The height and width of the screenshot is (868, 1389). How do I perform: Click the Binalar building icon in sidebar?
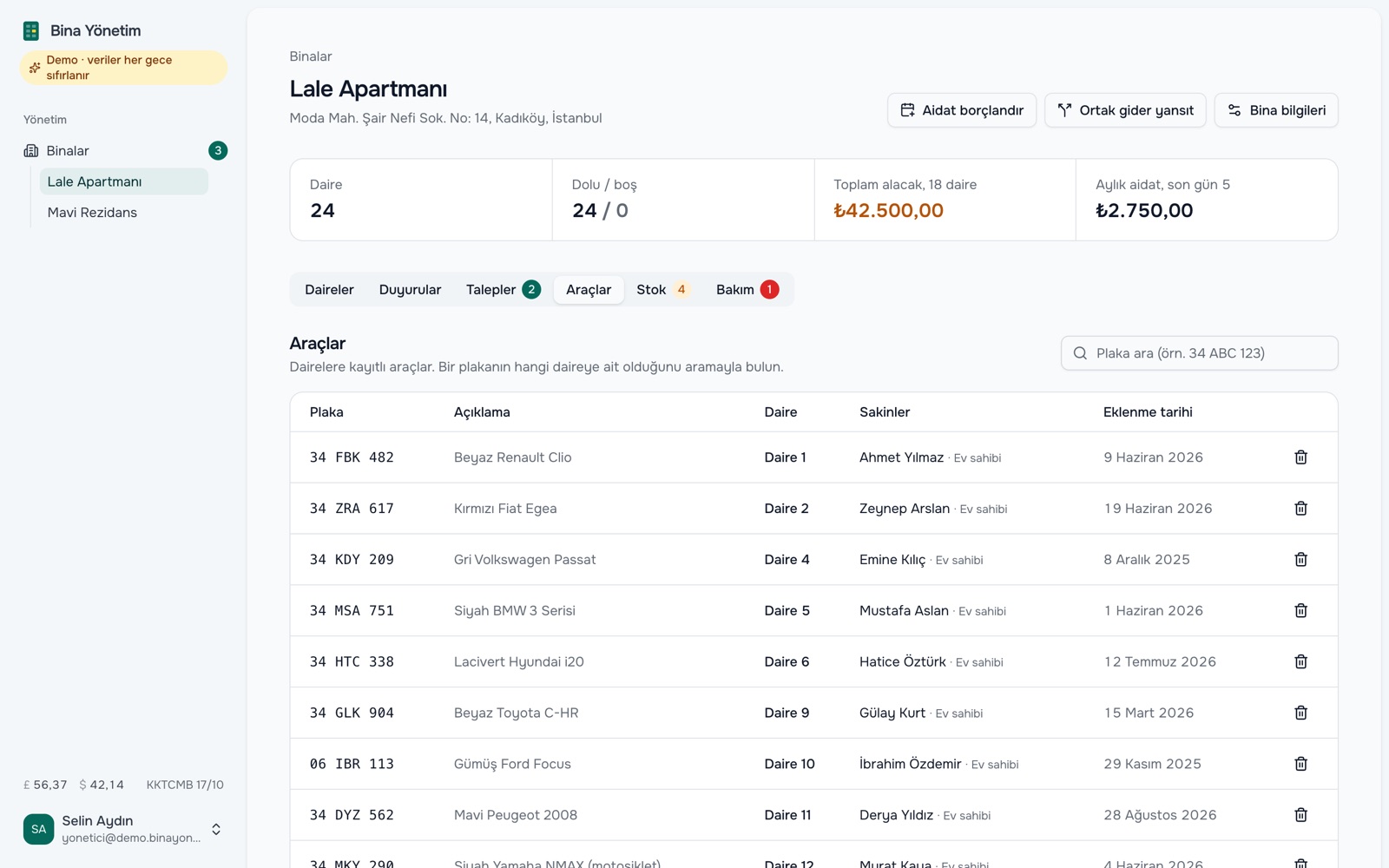pyautogui.click(x=31, y=151)
